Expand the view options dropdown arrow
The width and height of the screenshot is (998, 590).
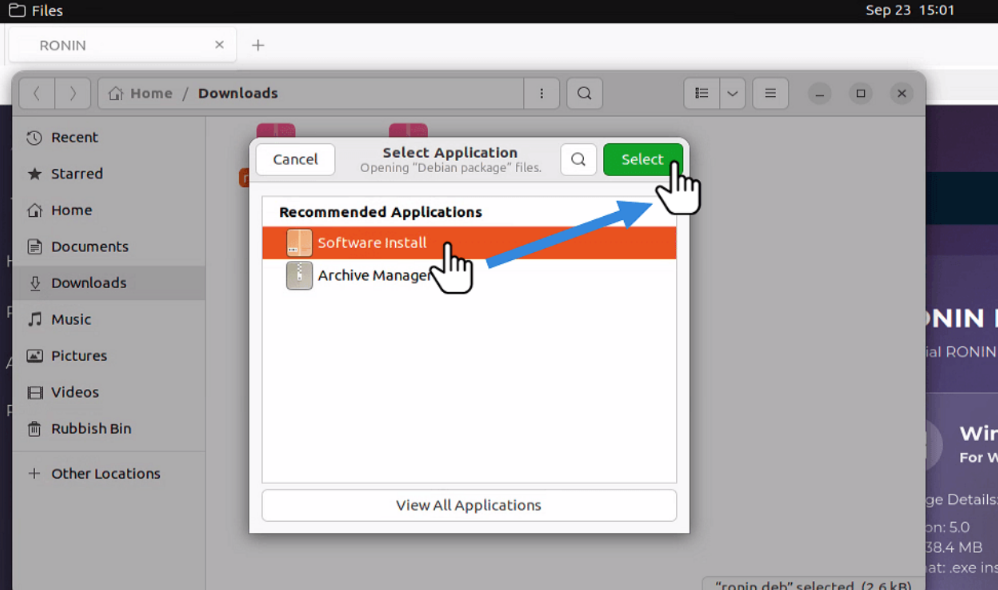coord(732,93)
